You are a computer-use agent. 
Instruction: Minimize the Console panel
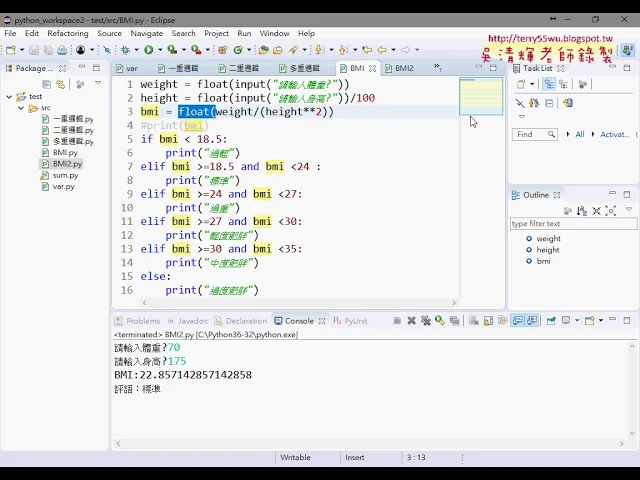pos(612,320)
